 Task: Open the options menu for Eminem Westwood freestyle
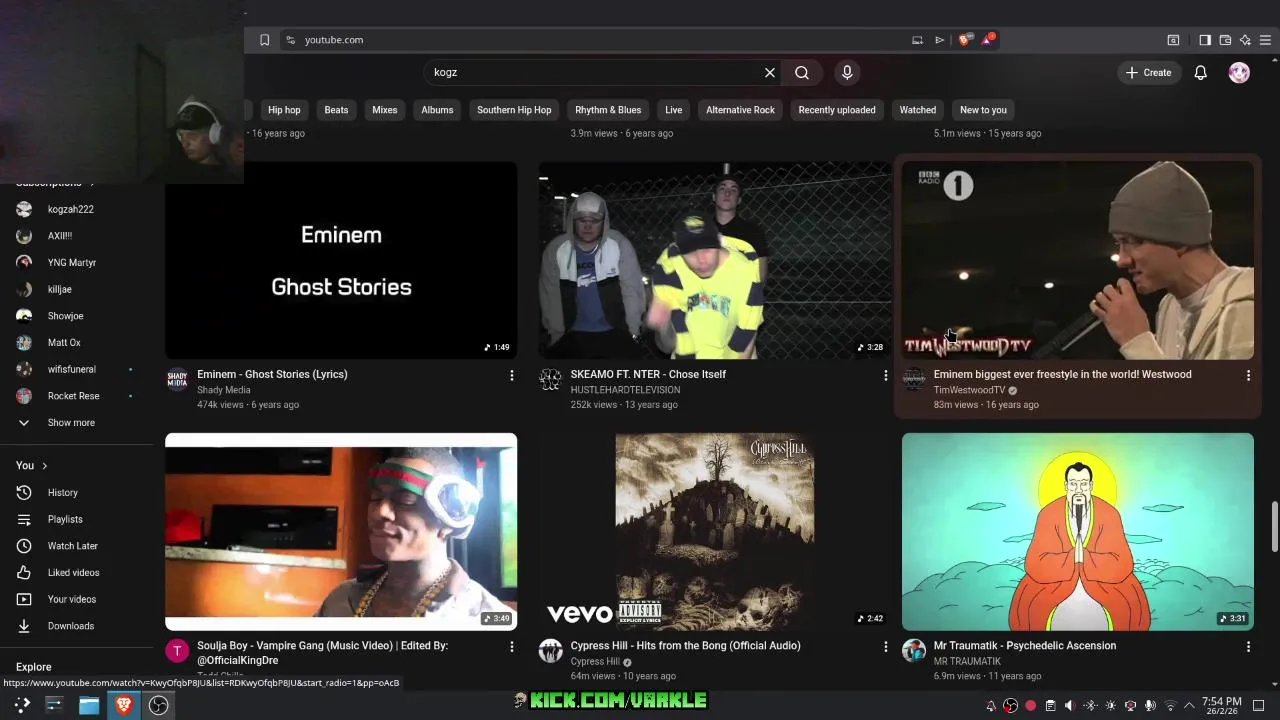1248,375
